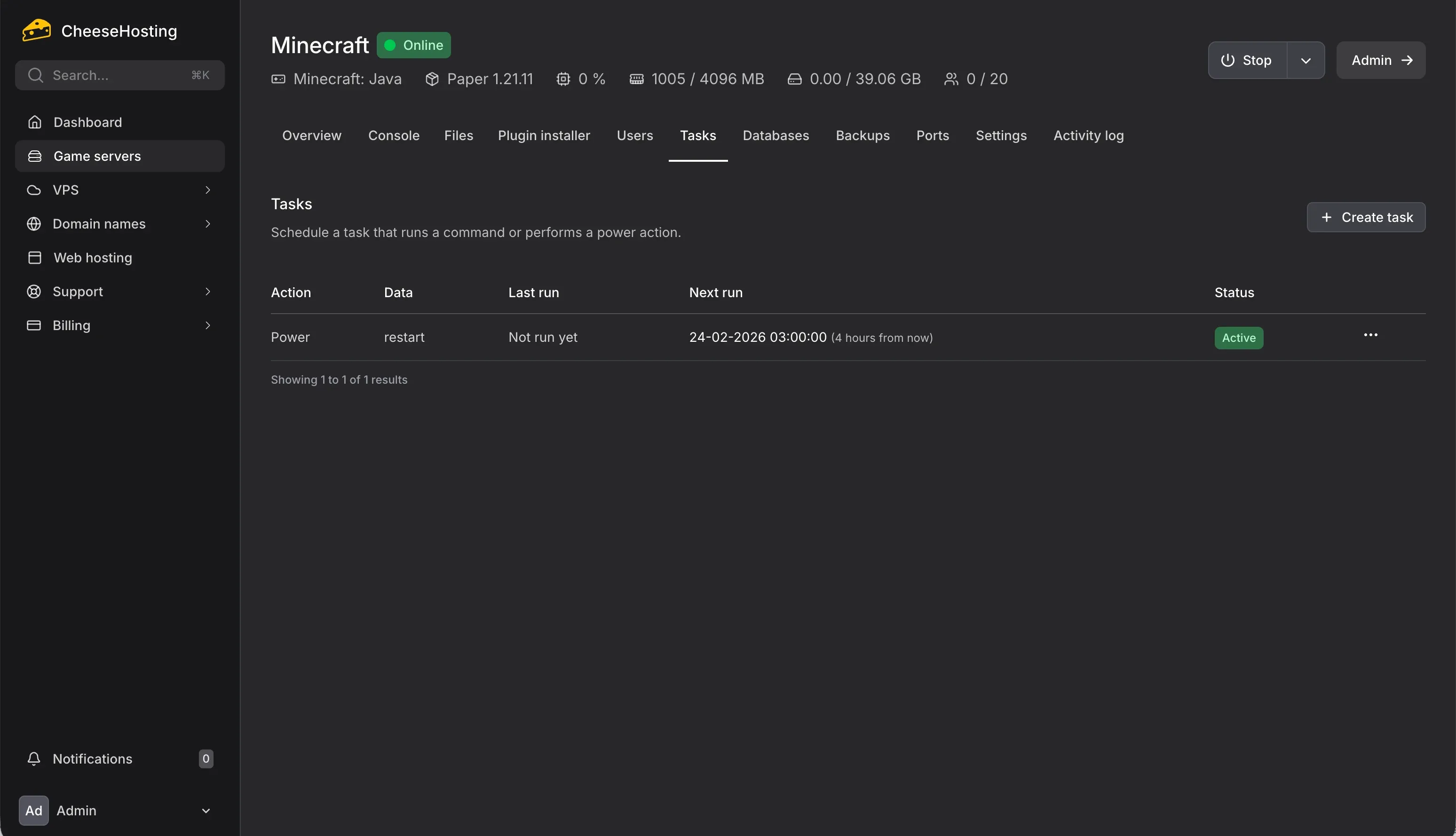Screen dimensions: 1456x836
Task: Switch to the Backups tab
Action: click(863, 135)
